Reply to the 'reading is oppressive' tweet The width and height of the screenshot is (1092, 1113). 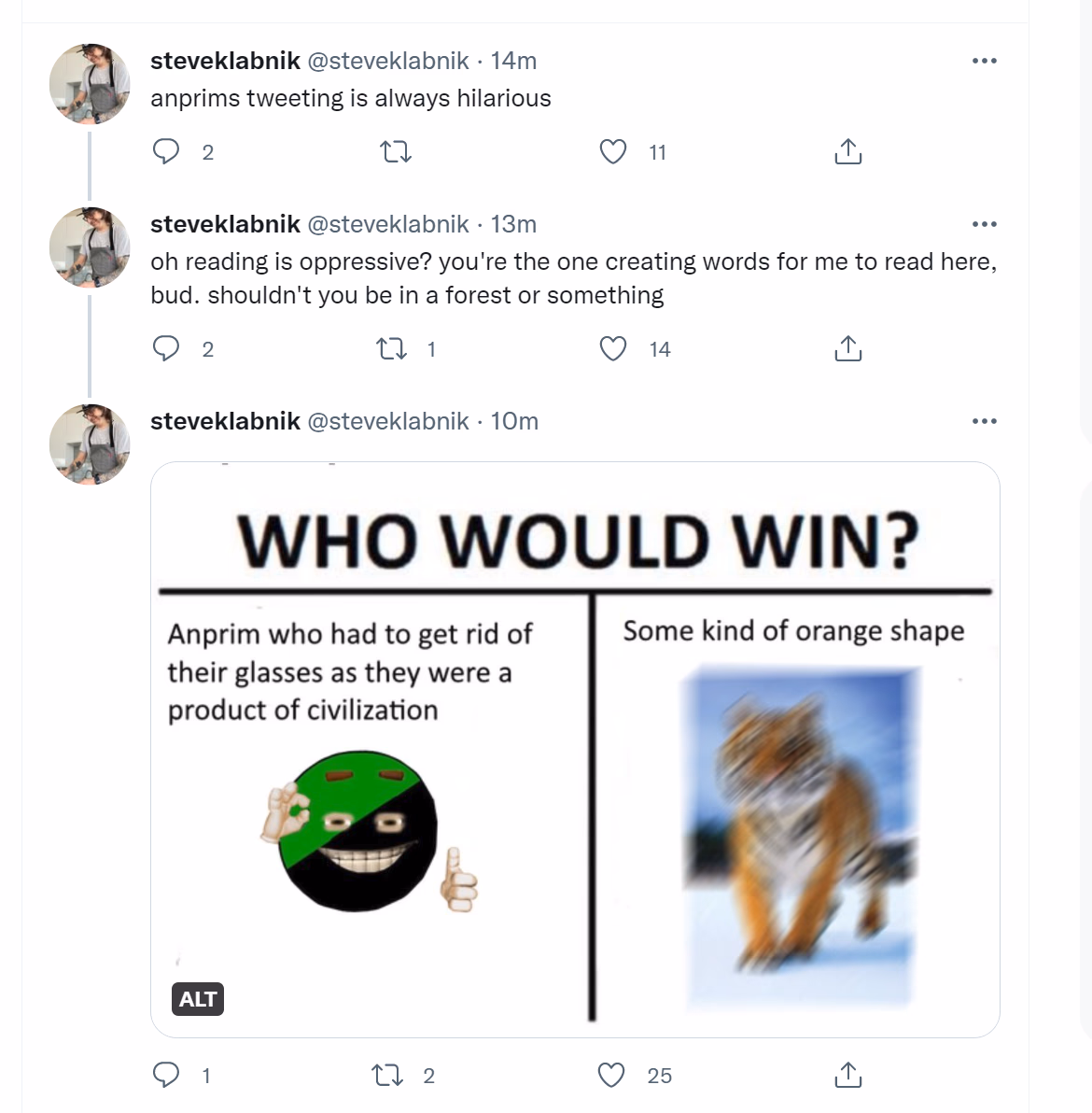(166, 348)
